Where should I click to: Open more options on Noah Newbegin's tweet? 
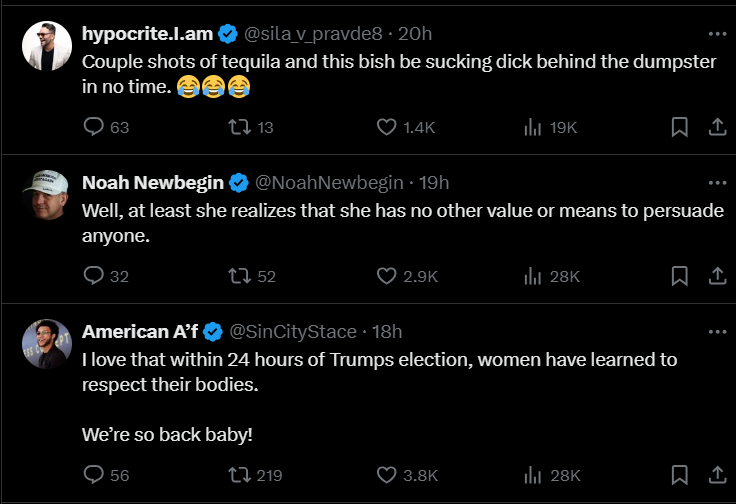pyautogui.click(x=716, y=183)
